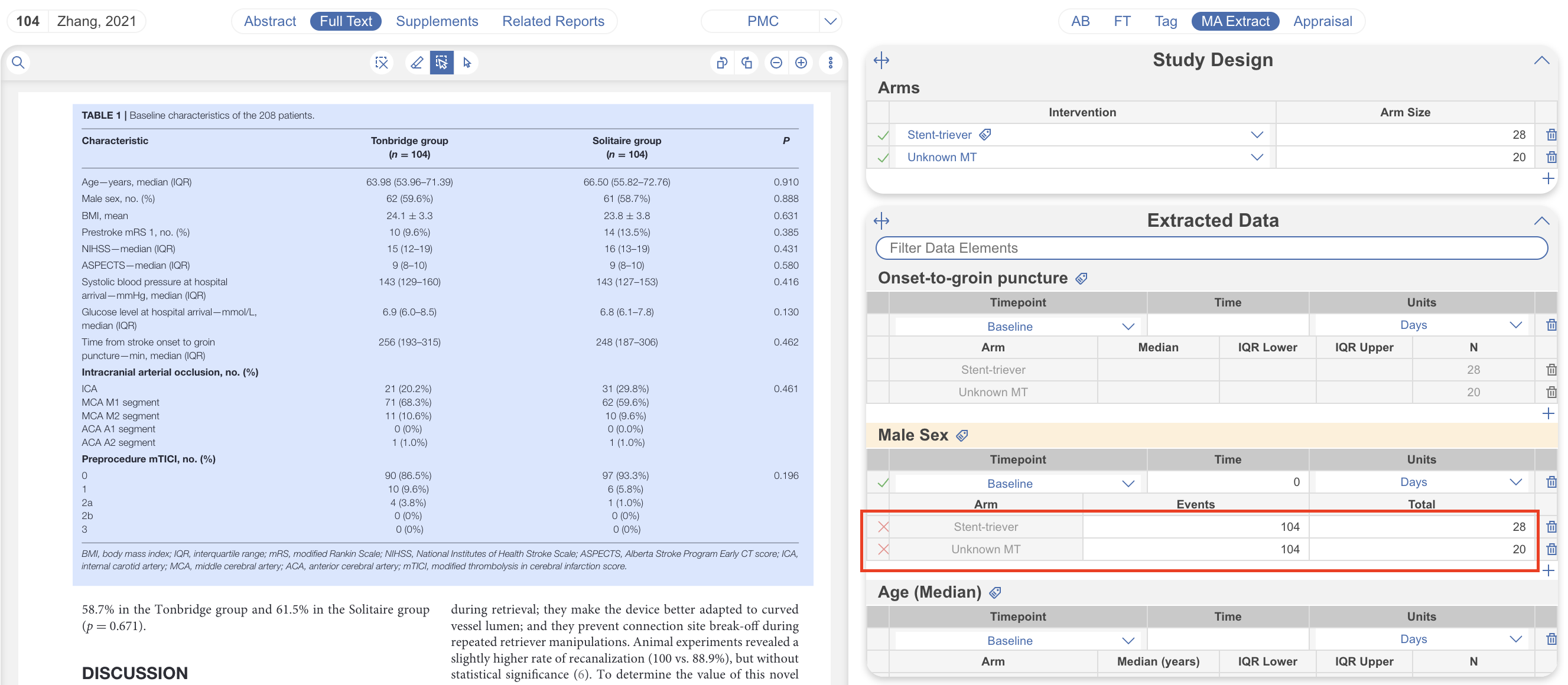Toggle the red X on Unknown MT Male Sex row
Viewport: 1568px width, 685px height.
pos(883,549)
